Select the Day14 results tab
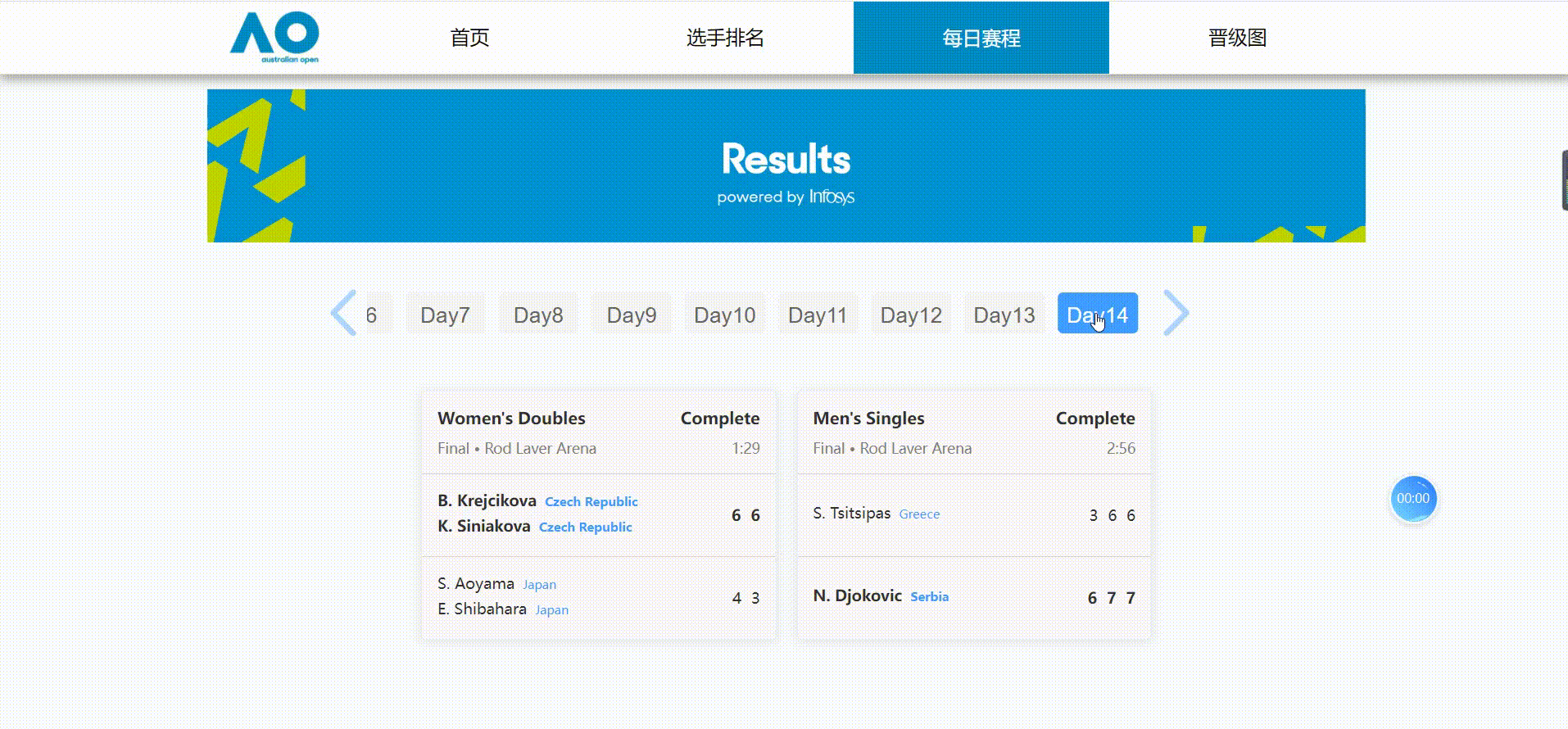 [x=1098, y=313]
